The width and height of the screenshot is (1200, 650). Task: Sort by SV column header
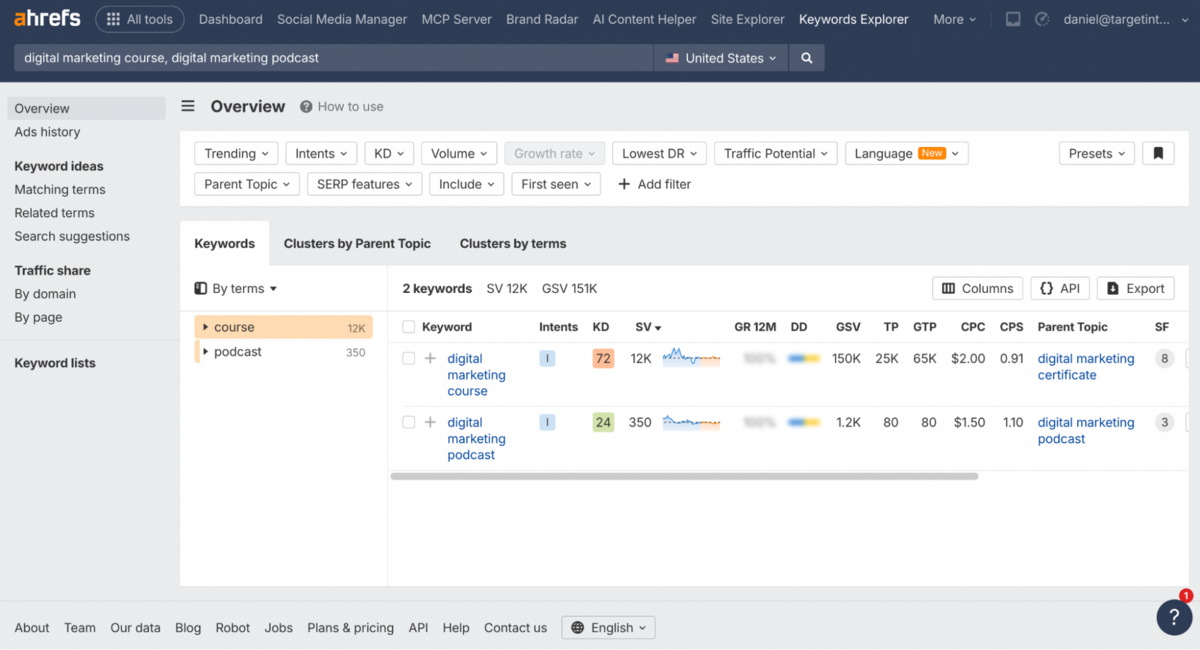coord(648,327)
